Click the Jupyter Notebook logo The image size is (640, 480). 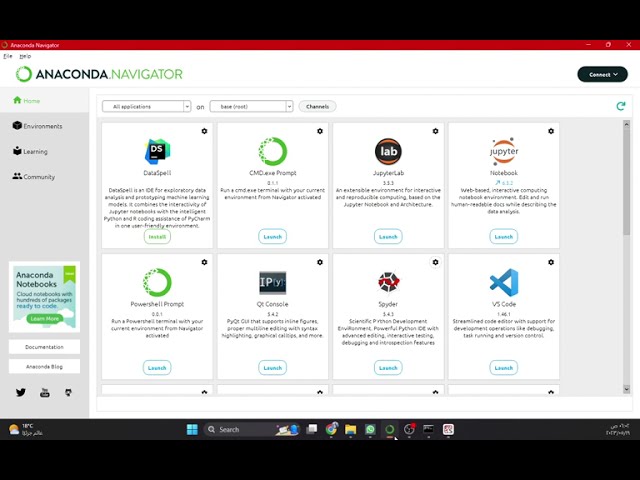(504, 151)
